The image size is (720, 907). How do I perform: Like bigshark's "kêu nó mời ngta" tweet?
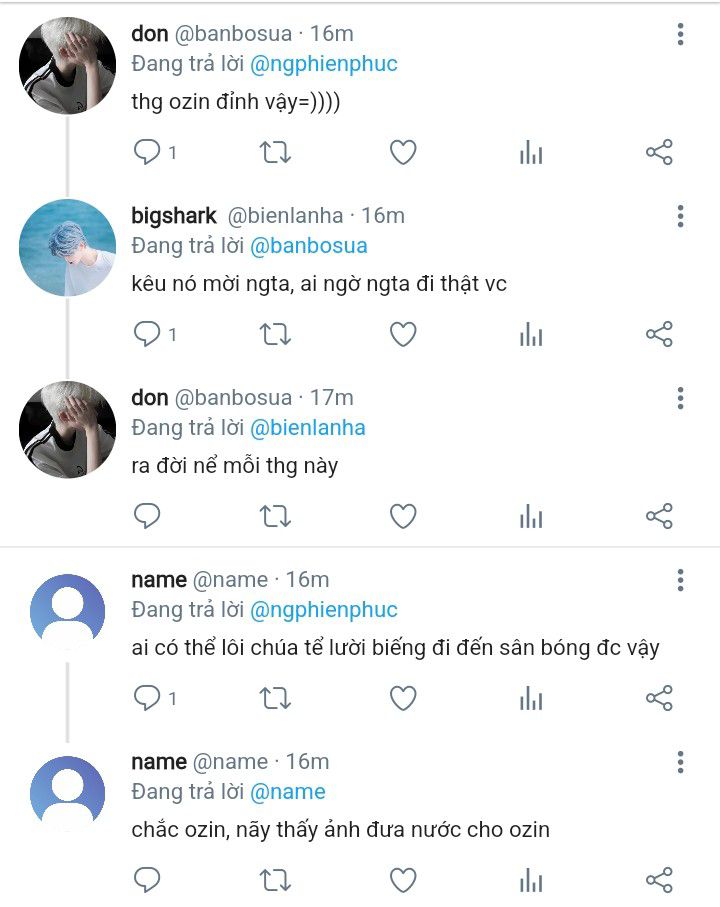point(403,334)
